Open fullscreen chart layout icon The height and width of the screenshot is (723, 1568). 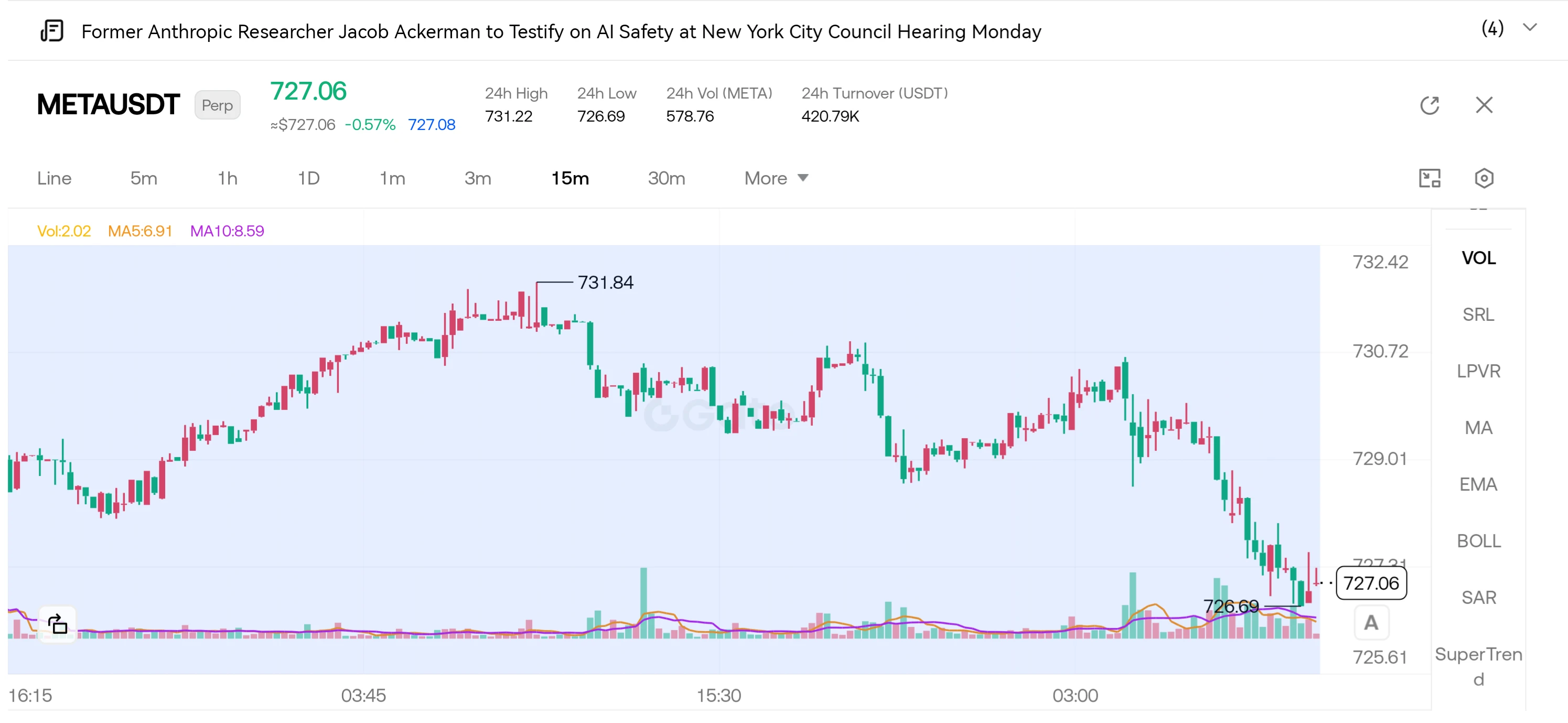point(1430,178)
